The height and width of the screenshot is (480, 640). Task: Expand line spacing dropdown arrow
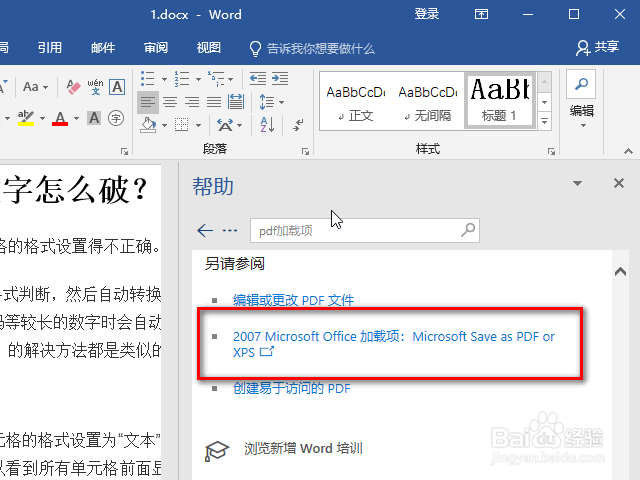[x=282, y=102]
